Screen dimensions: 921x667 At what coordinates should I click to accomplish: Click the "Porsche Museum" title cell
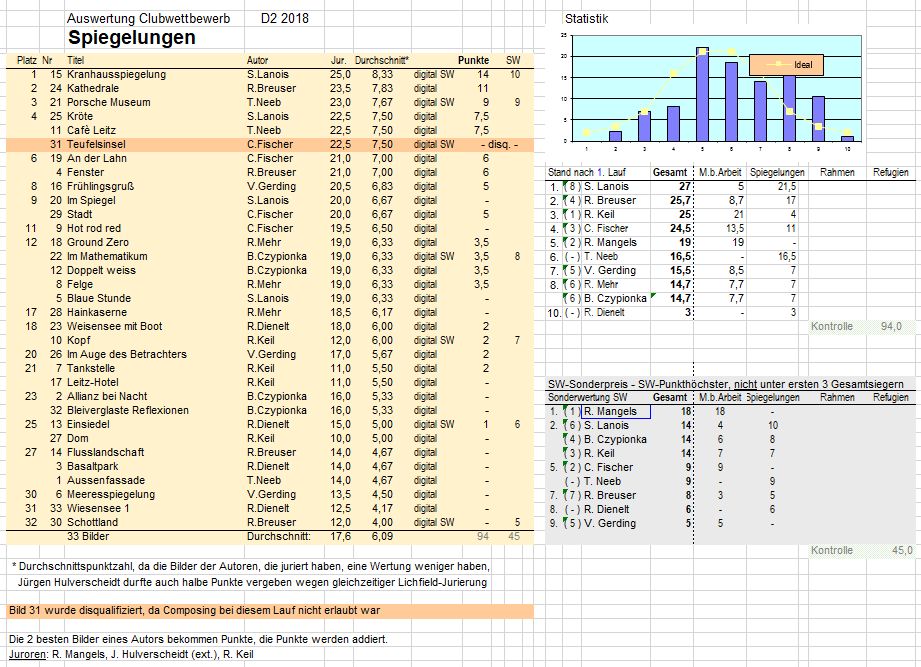coord(109,103)
